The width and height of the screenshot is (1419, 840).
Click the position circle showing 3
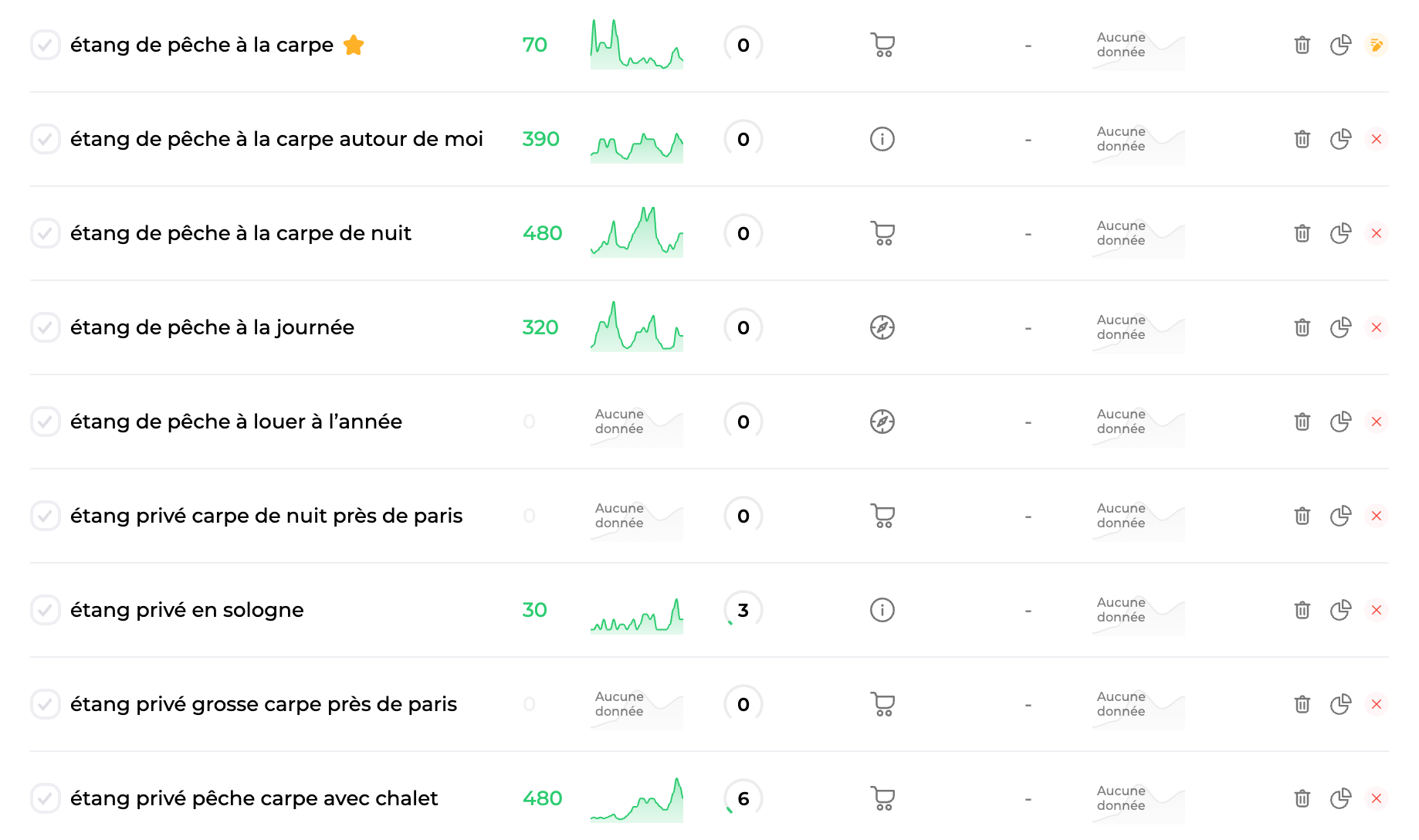click(x=743, y=610)
